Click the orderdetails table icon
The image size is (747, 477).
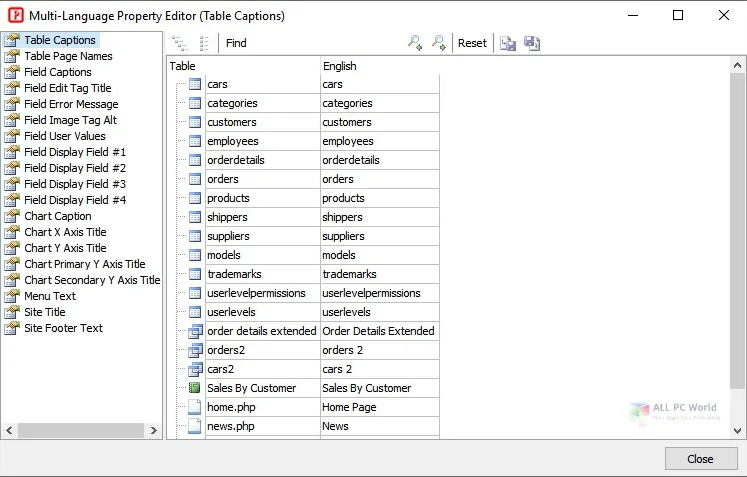195,160
